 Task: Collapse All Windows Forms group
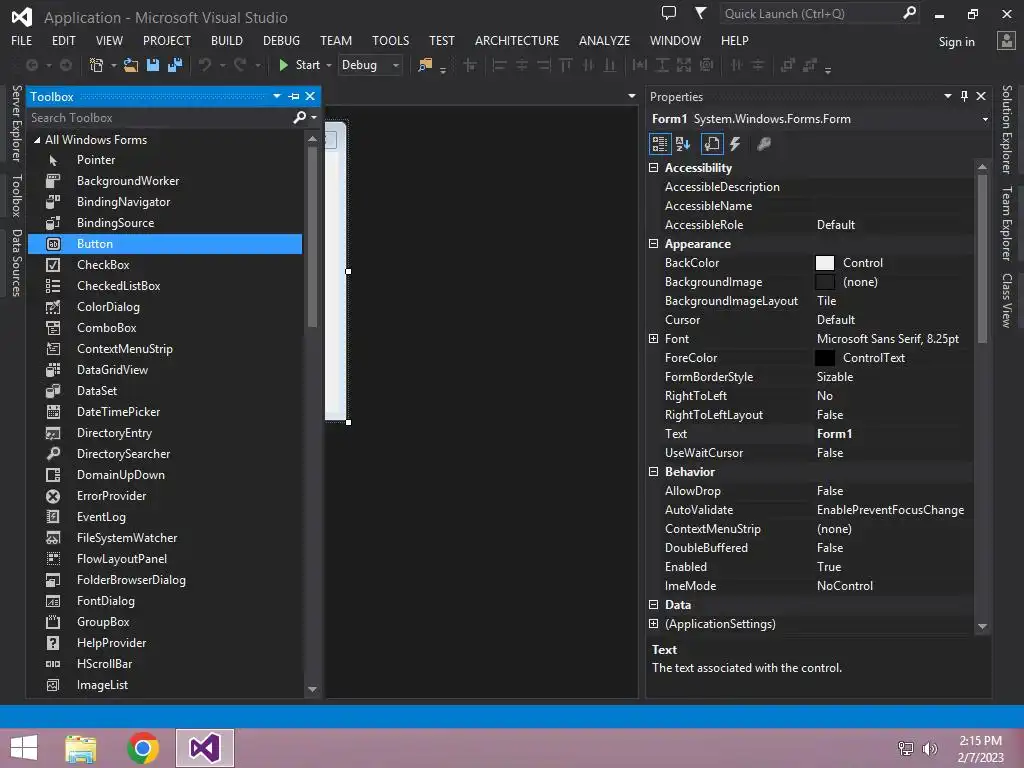click(37, 140)
